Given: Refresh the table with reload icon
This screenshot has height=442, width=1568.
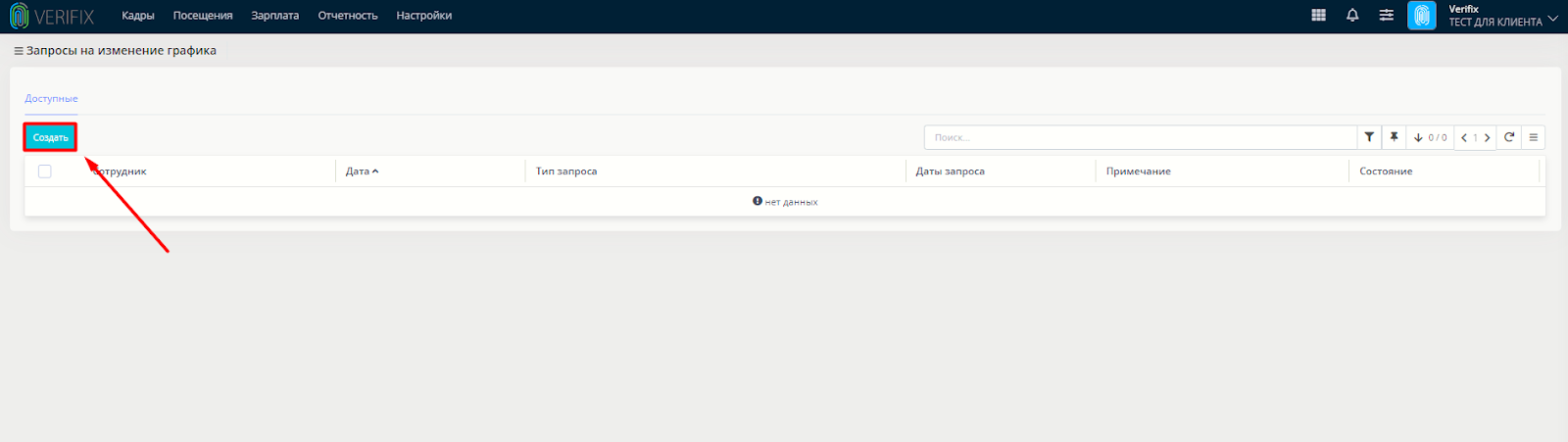Looking at the screenshot, I should 1509,137.
